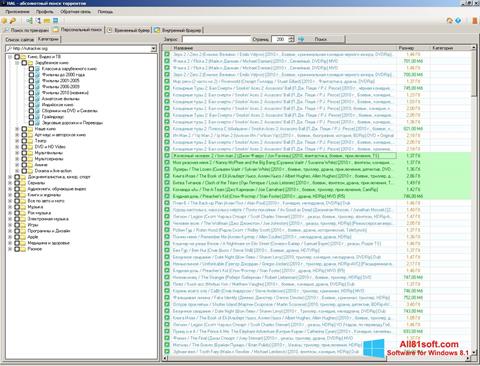Click the key icon in toolbar
This screenshot has height=366, width=480.
coord(13,21)
